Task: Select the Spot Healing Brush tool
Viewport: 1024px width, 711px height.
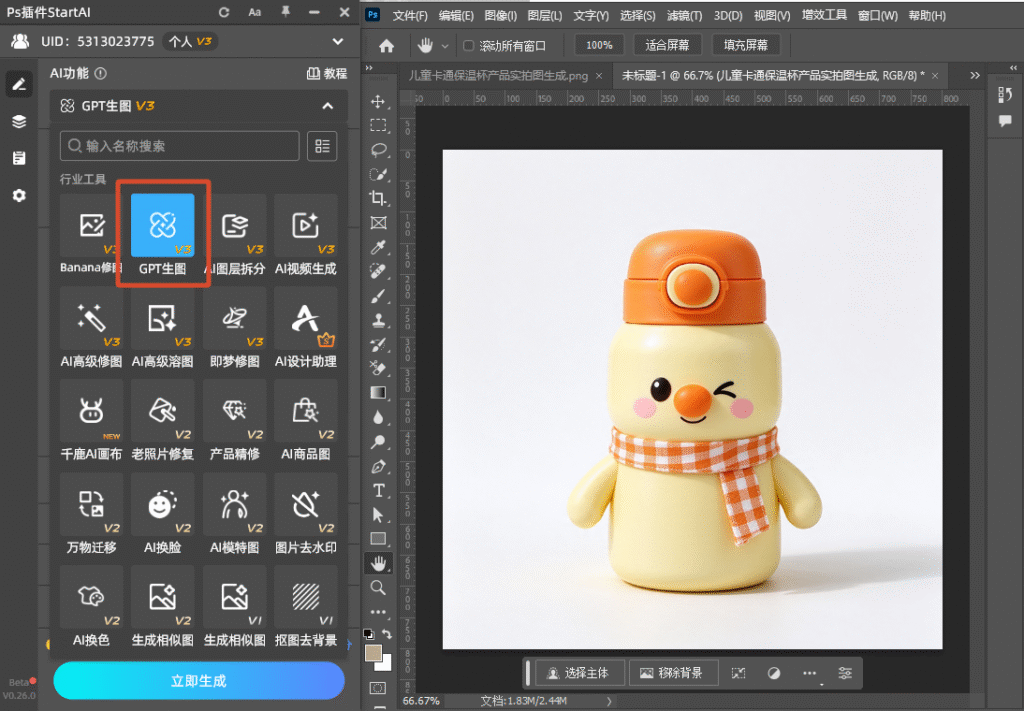Action: tap(378, 271)
